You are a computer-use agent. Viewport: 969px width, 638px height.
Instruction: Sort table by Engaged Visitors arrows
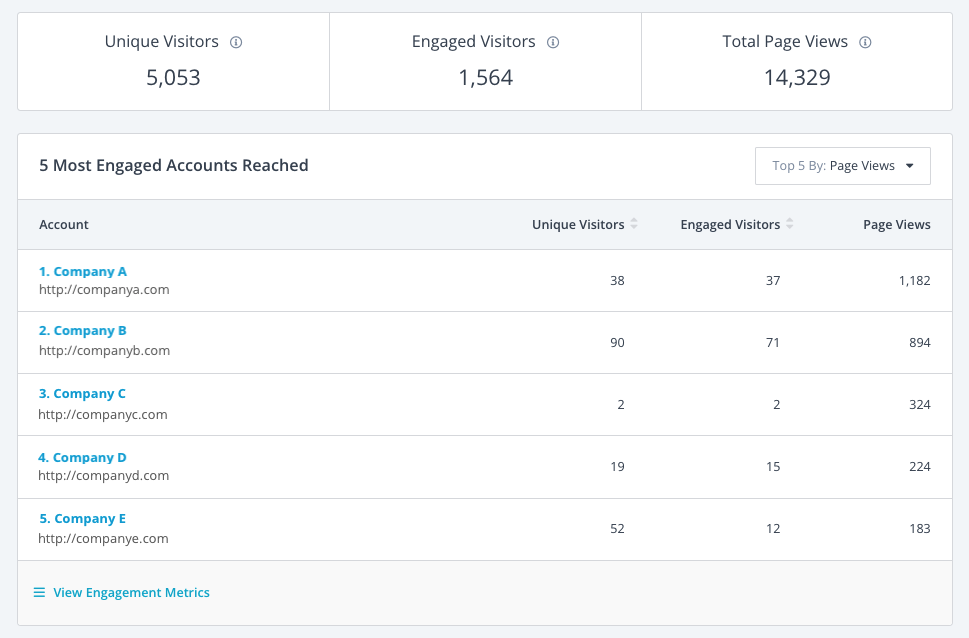point(789,224)
